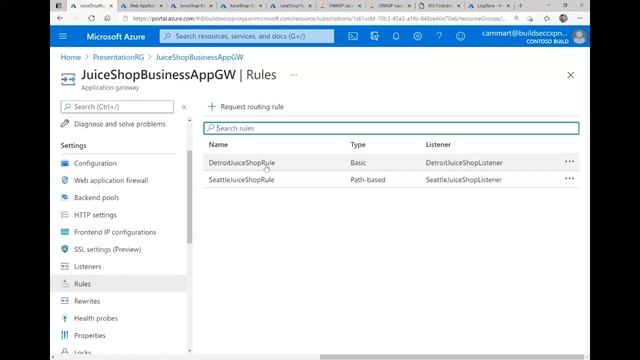This screenshot has width=640, height=360.
Task: Open the Feedback smiley icon
Action: 460,36
